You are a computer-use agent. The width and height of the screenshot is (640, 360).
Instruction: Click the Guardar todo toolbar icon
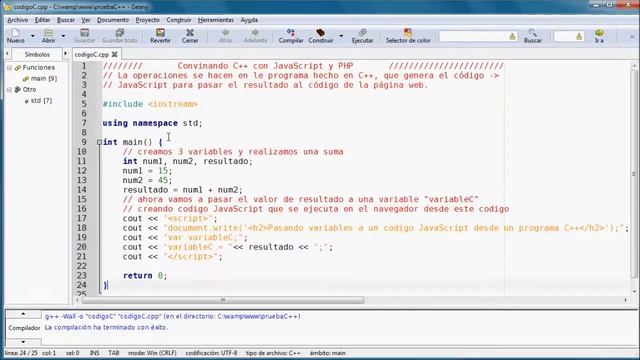tap(119, 36)
